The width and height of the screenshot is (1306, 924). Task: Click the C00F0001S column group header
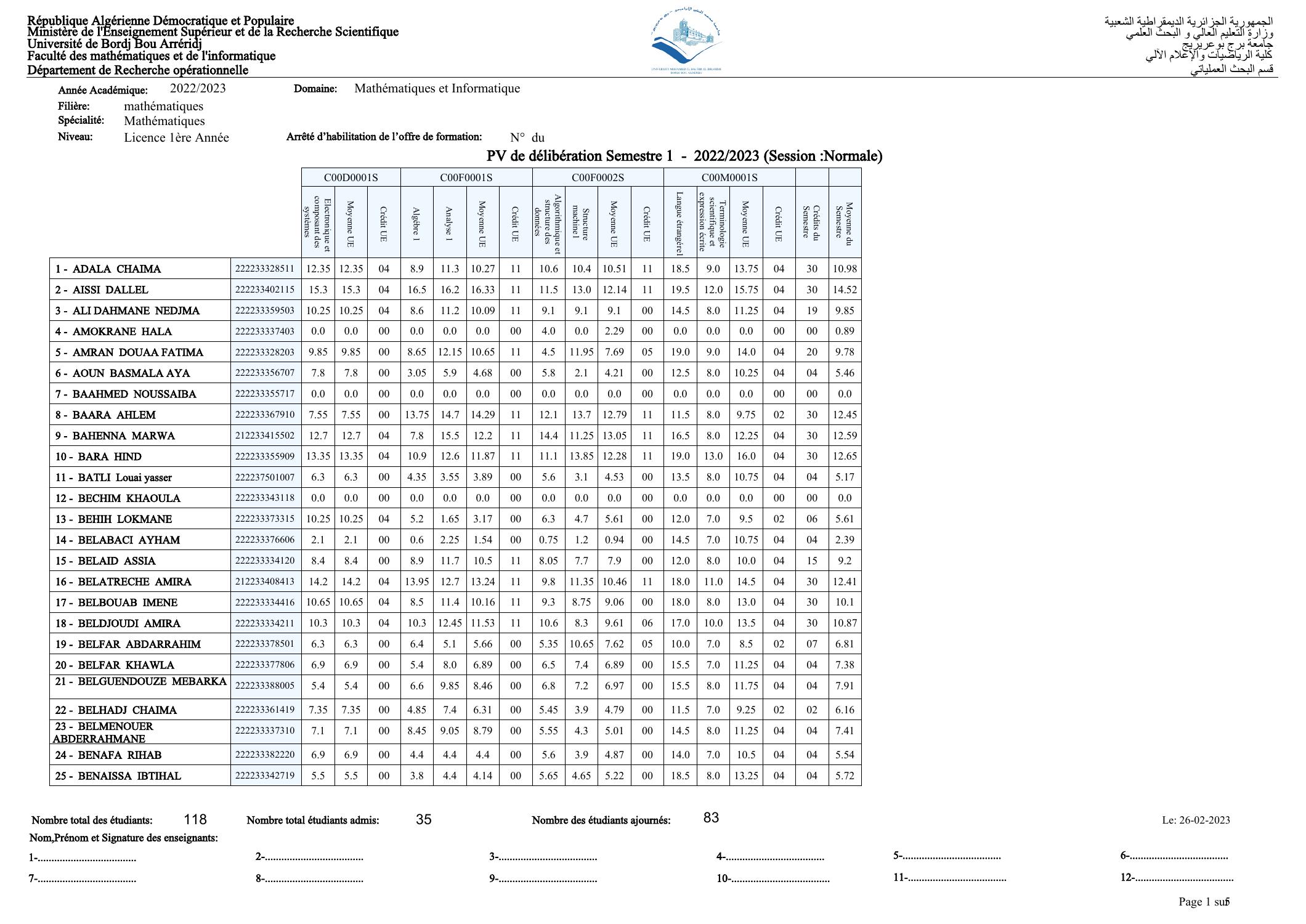point(466,178)
